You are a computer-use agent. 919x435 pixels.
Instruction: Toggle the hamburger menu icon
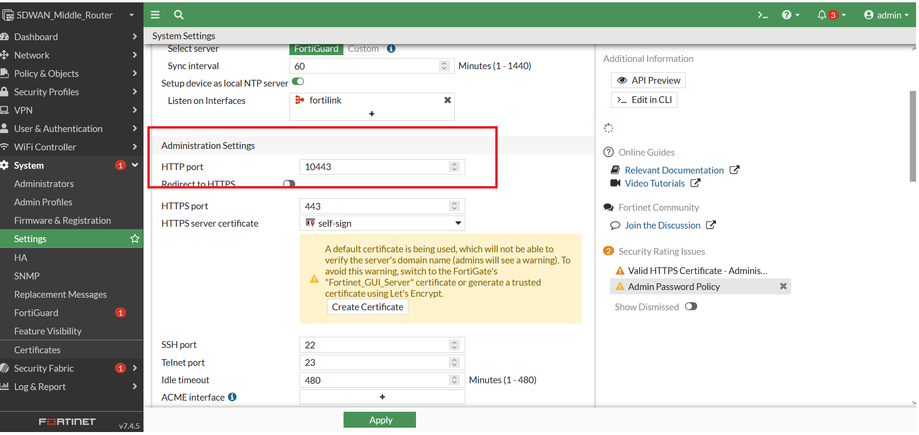(x=155, y=15)
